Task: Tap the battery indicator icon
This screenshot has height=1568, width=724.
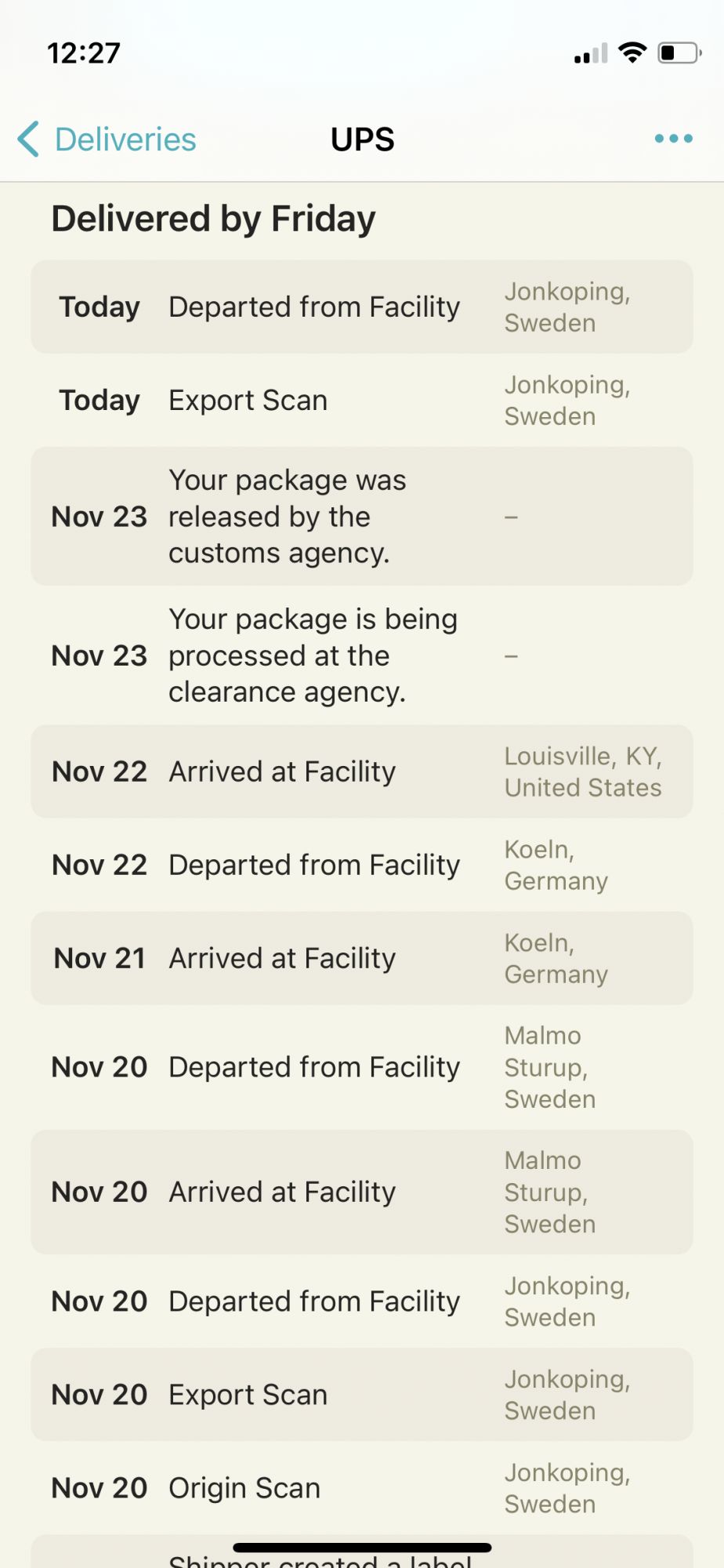Action: pyautogui.click(x=679, y=53)
